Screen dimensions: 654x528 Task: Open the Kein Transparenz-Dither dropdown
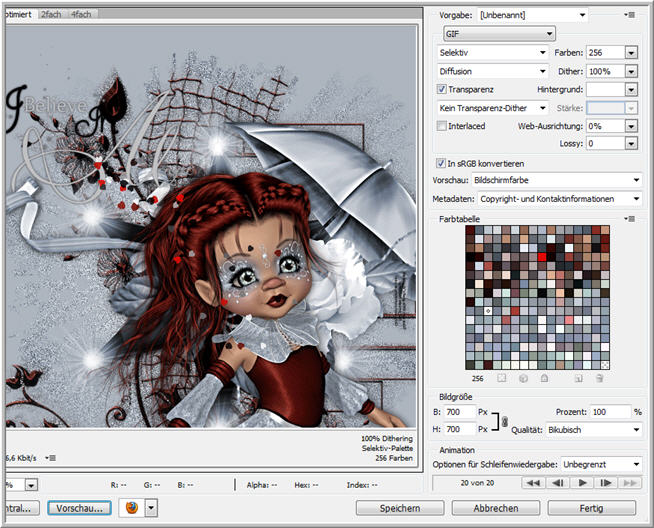click(492, 108)
